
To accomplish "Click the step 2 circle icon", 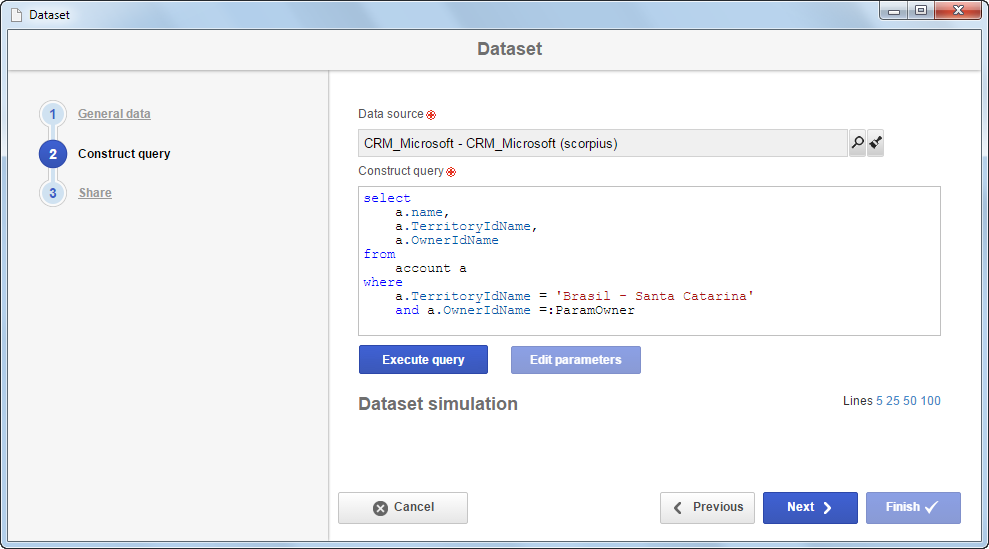I will 53,154.
